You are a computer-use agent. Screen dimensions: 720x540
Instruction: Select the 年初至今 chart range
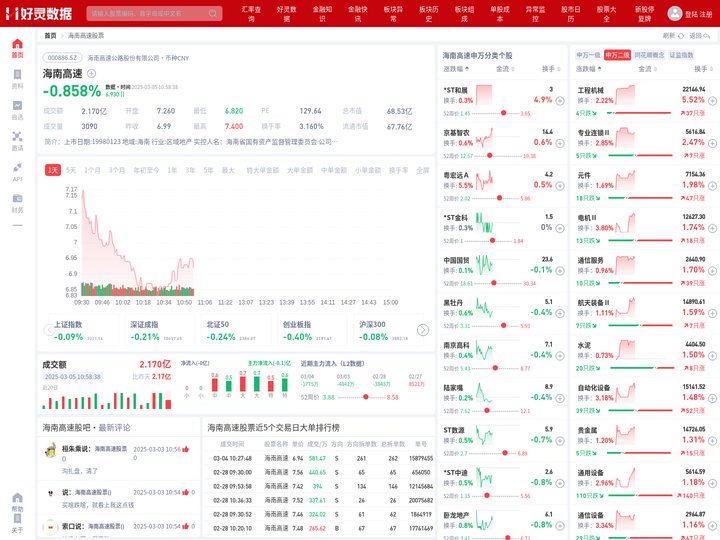tap(146, 170)
